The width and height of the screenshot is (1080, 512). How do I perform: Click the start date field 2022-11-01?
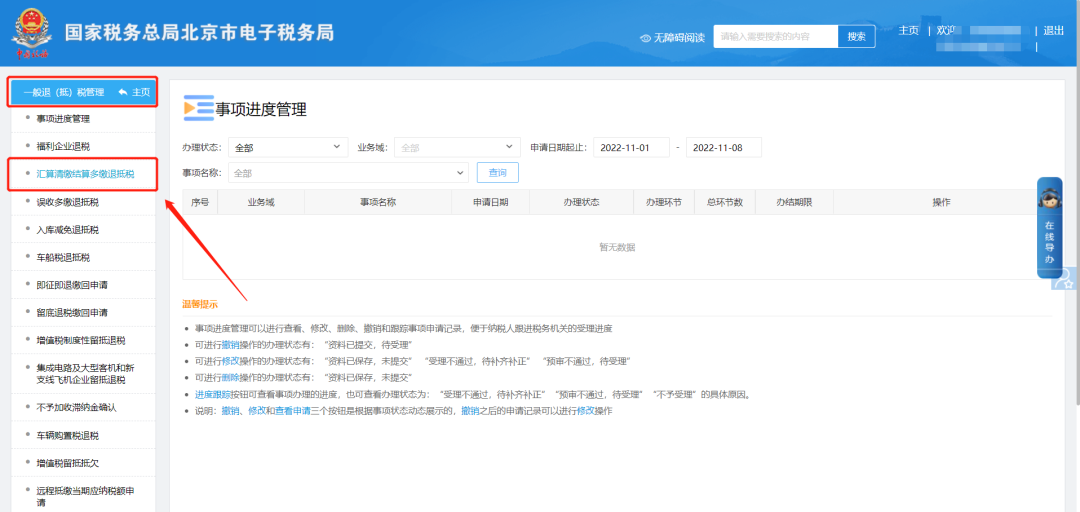[632, 147]
